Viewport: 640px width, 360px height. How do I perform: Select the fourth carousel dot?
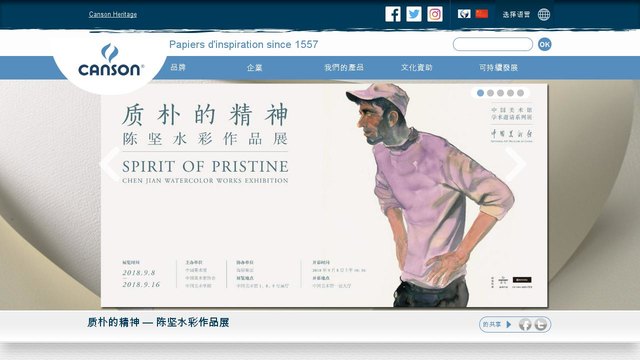(510, 93)
